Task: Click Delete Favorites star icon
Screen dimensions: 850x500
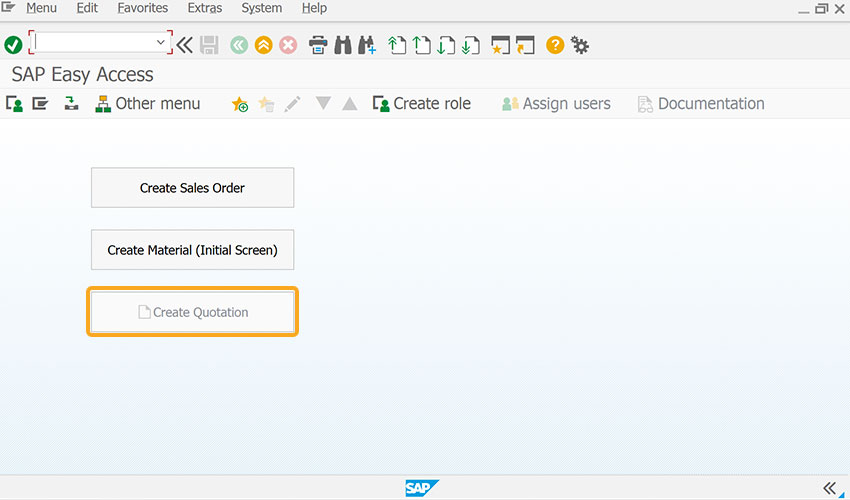Action: point(266,104)
